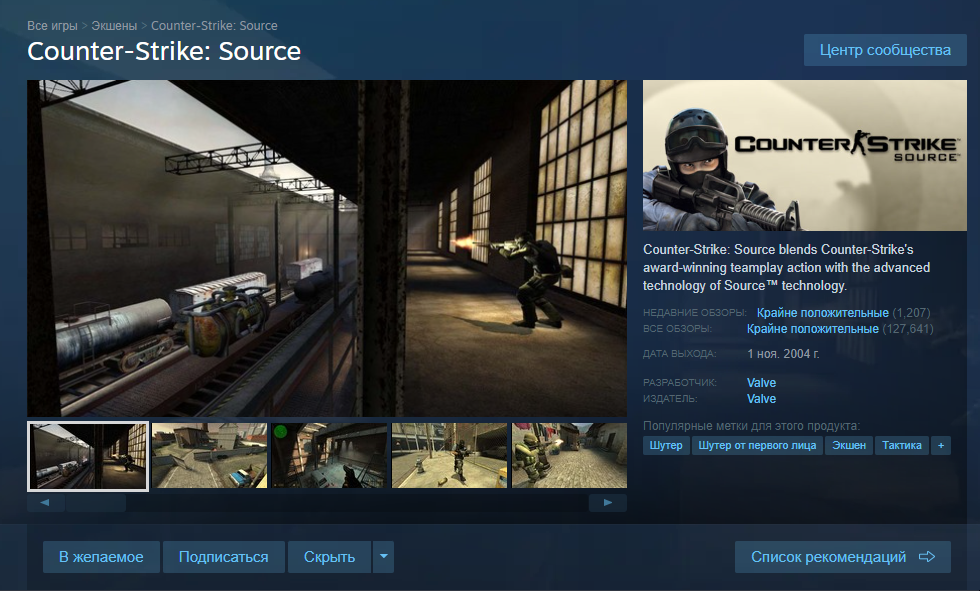Screen dimensions: 980x591
Task: Go to Все игры breadcrumb
Action: 52,26
